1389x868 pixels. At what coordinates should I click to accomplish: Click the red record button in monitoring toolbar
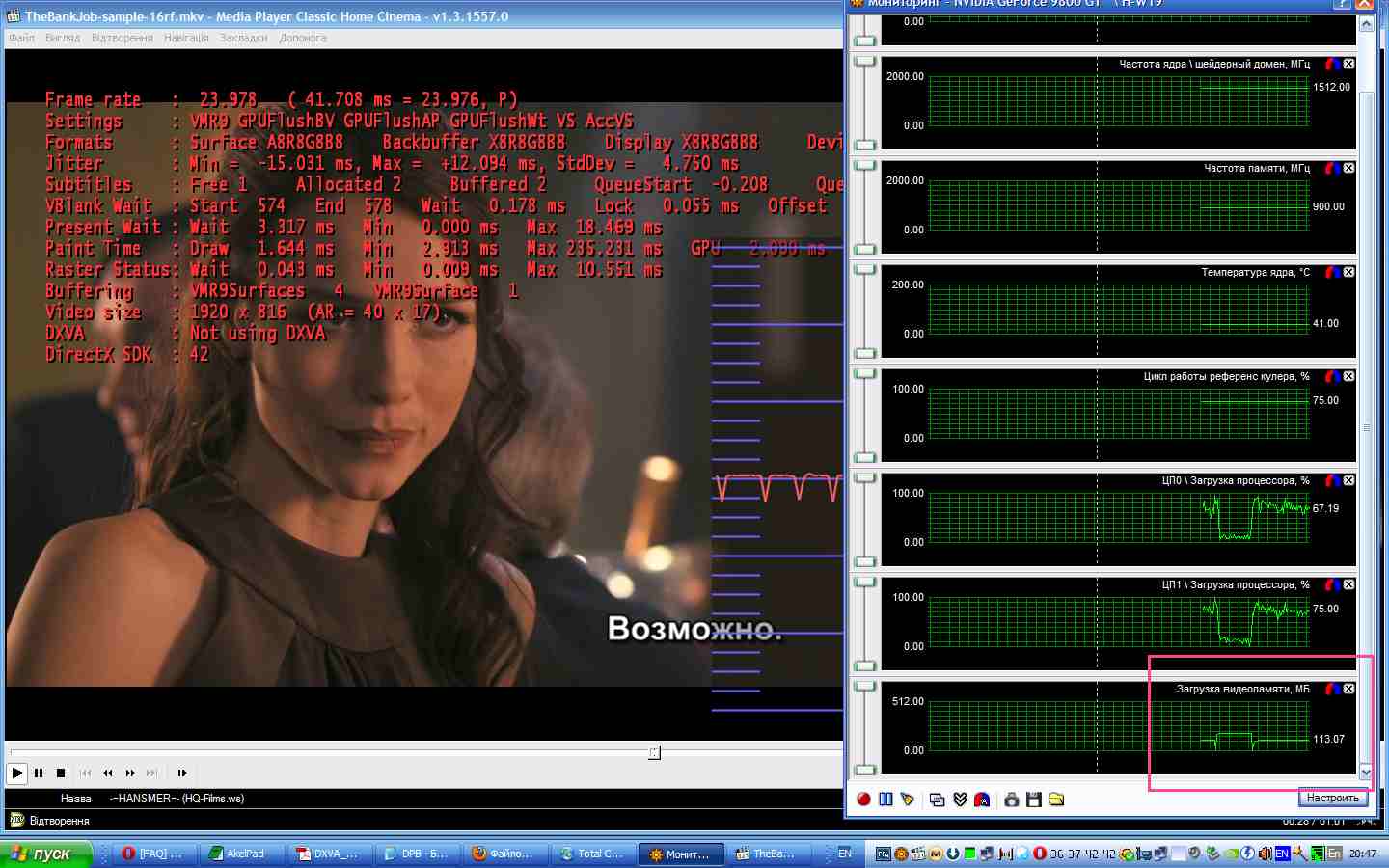pyautogui.click(x=864, y=799)
